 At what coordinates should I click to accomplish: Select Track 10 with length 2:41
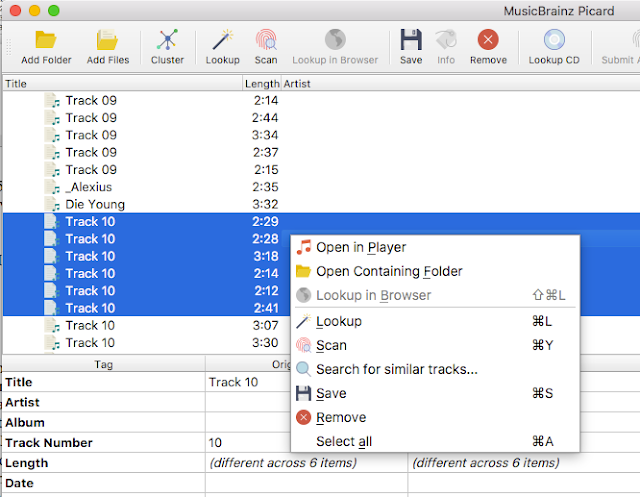point(146,308)
